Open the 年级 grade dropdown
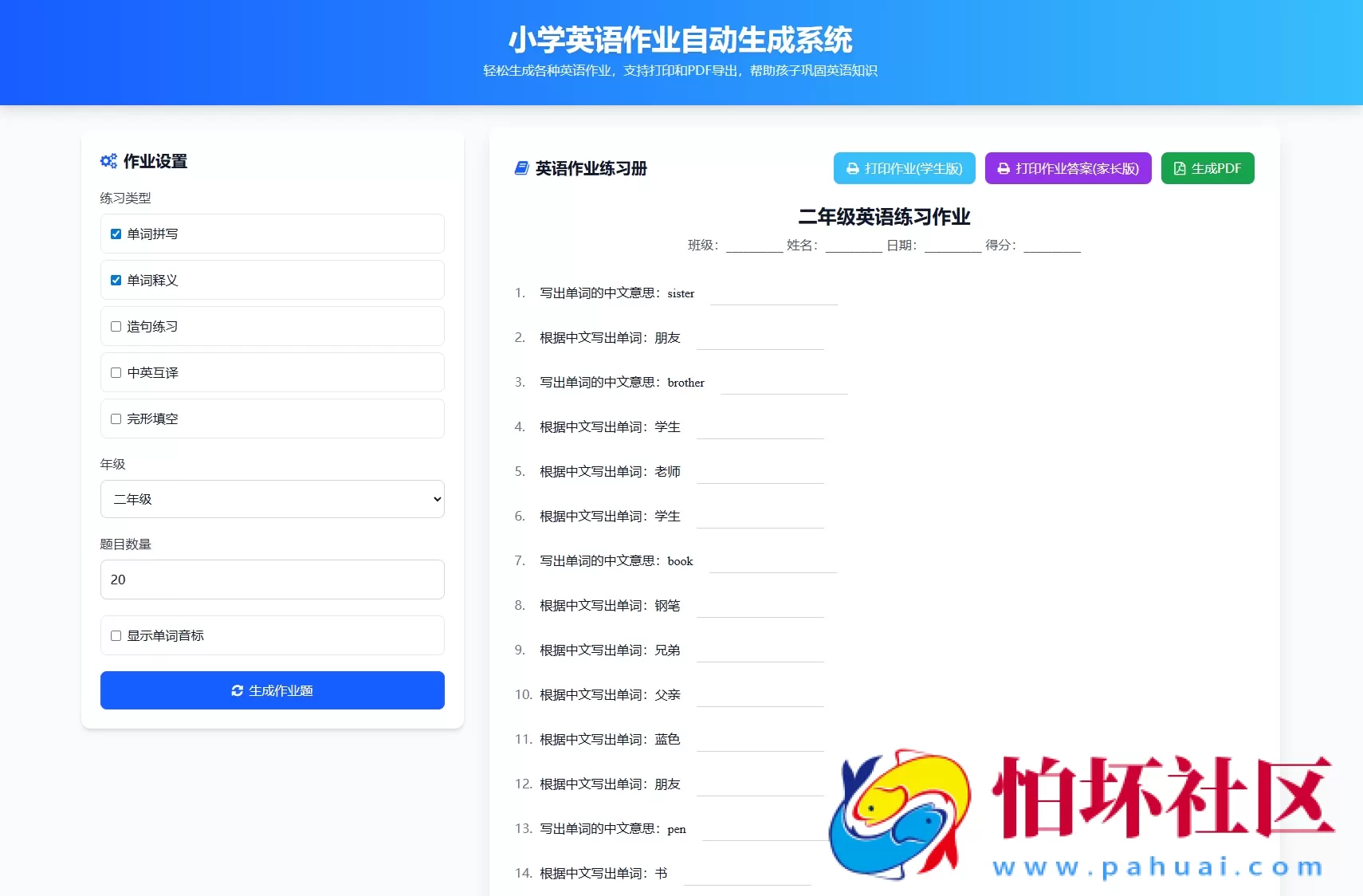The image size is (1363, 896). [x=272, y=499]
